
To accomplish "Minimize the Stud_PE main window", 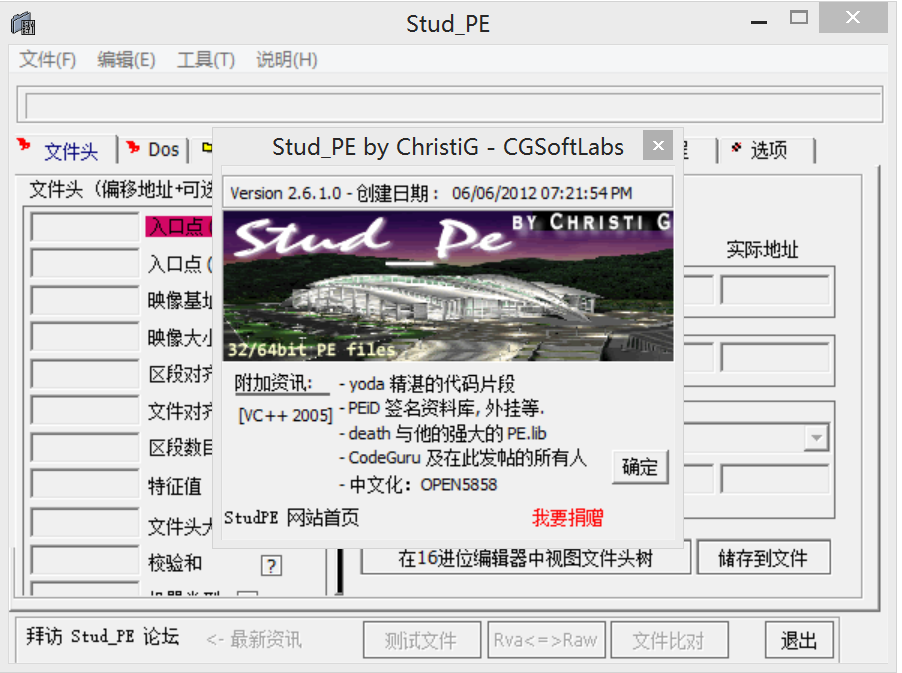I will [759, 22].
